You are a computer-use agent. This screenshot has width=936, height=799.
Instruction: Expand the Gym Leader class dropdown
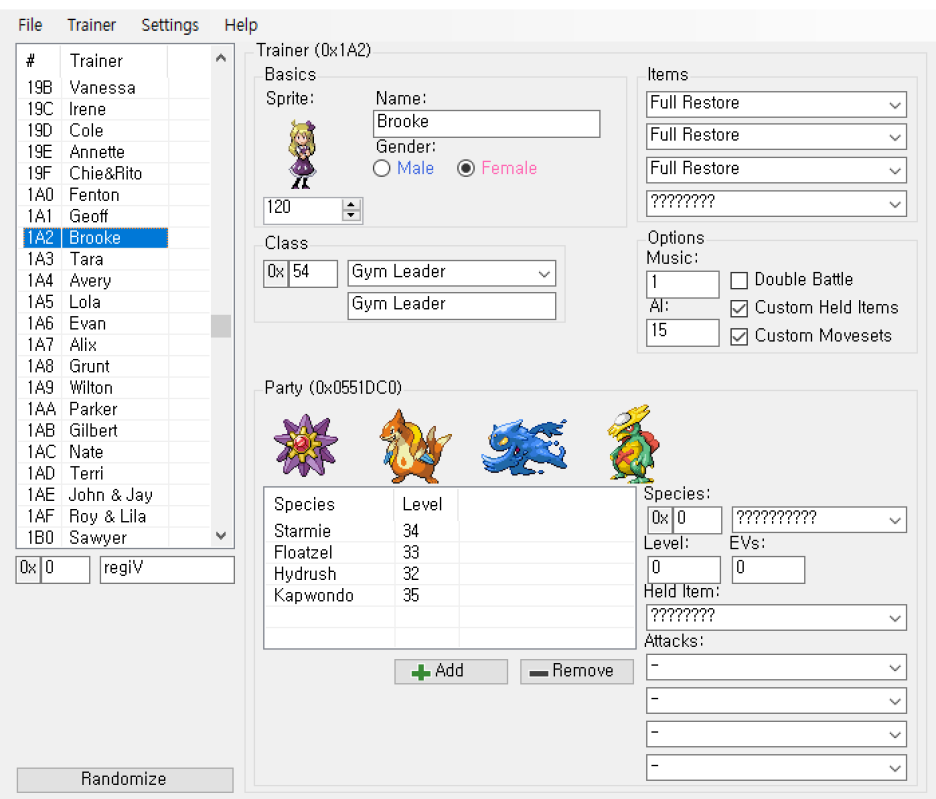[x=544, y=273]
